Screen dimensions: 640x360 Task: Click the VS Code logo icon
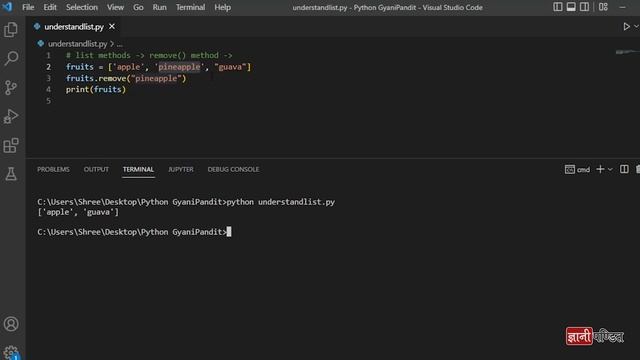coord(7,7)
